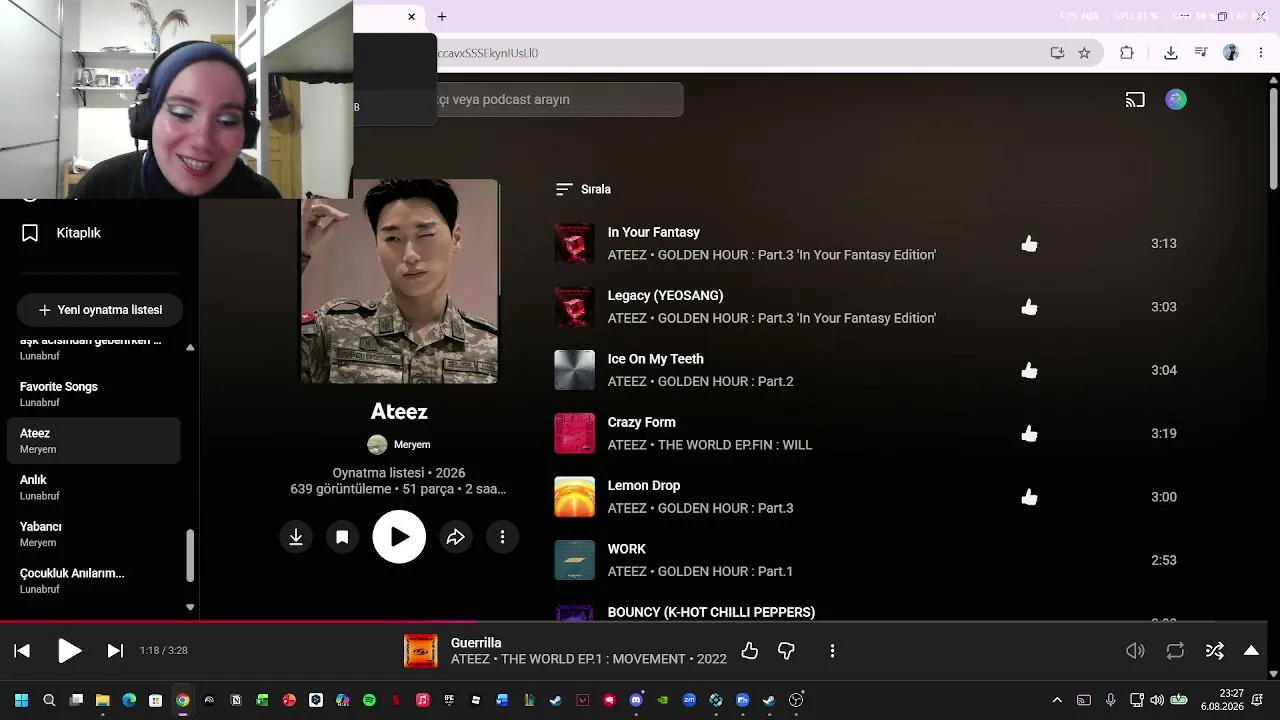Dislike the currently playing song Guerrilla
This screenshot has width=1280, height=720.
[786, 651]
